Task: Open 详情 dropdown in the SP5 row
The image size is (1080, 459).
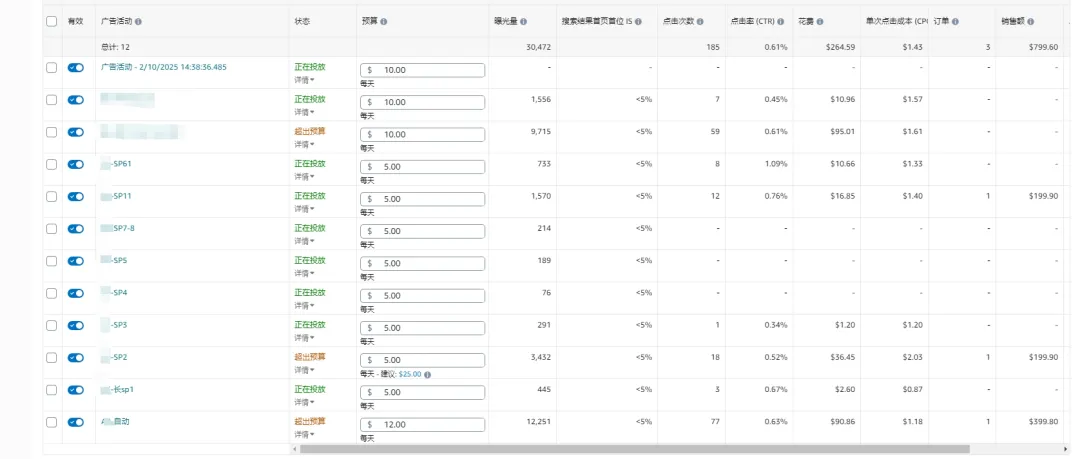Action: (304, 274)
